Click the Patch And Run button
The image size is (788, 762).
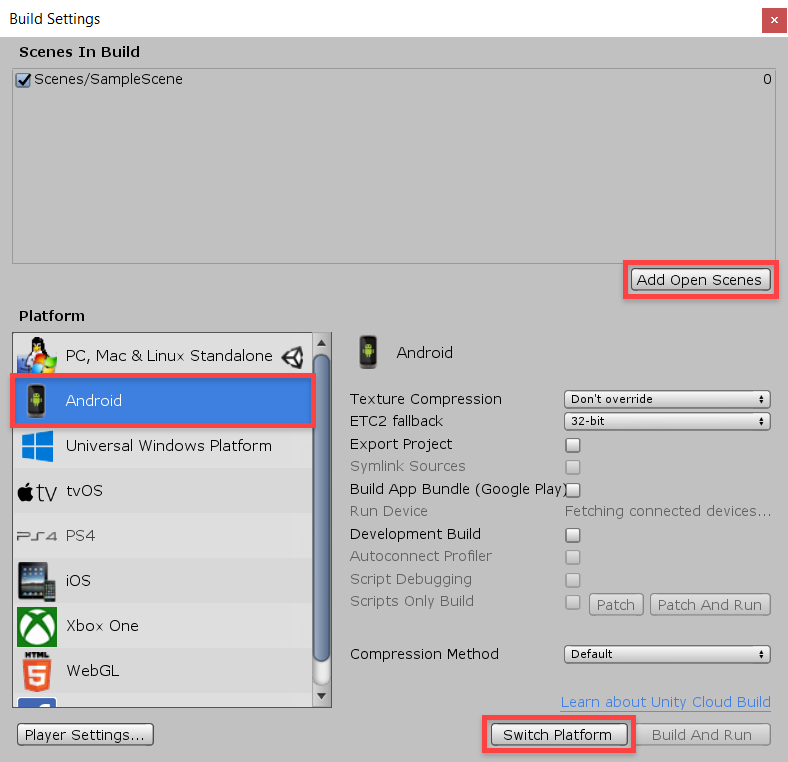pos(710,605)
